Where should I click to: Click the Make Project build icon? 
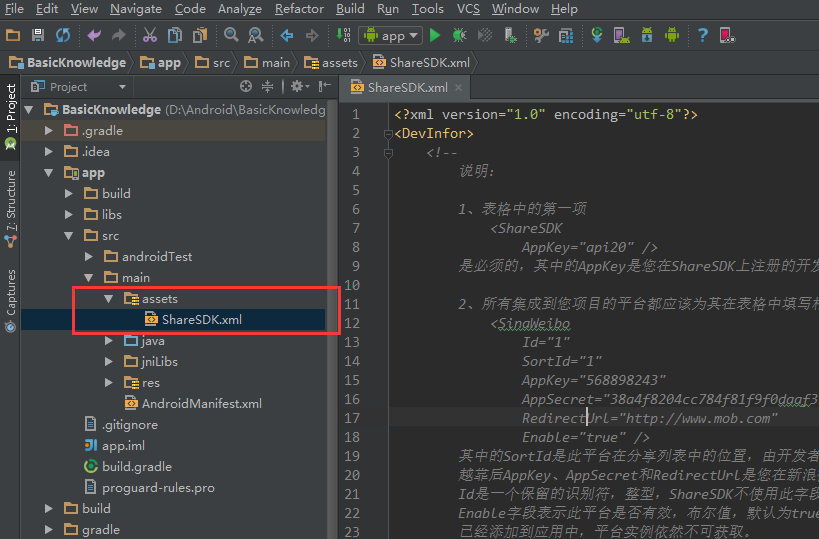point(343,35)
